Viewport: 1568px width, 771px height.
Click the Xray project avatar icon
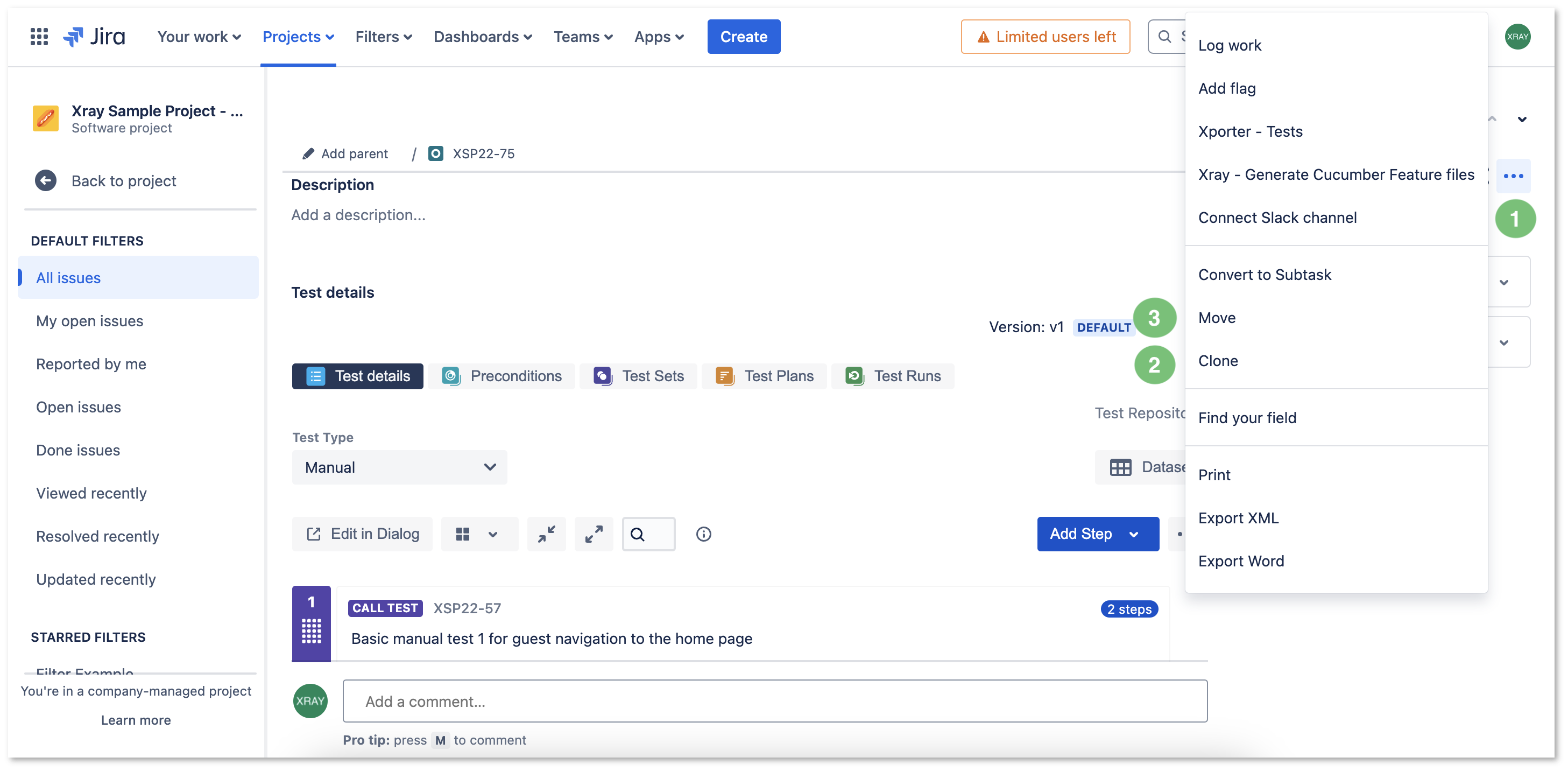46,118
